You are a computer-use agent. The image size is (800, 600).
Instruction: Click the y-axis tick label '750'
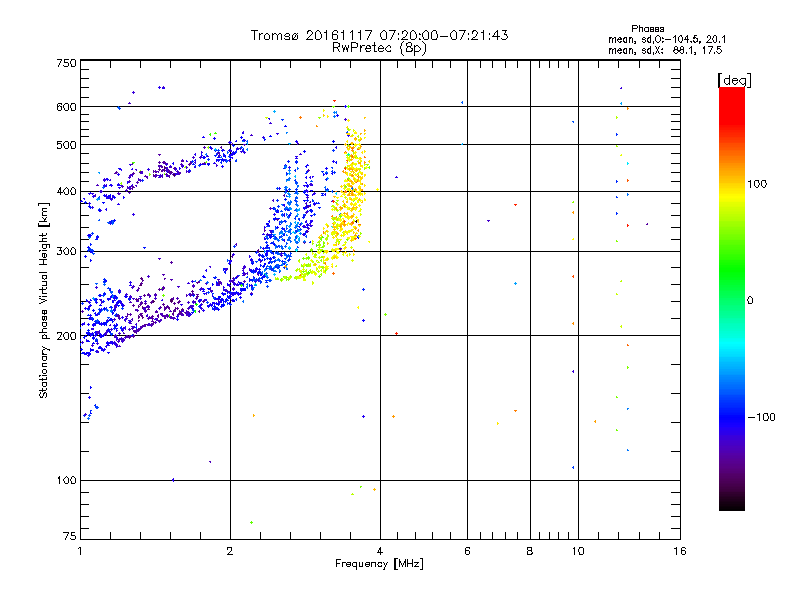tap(66, 63)
